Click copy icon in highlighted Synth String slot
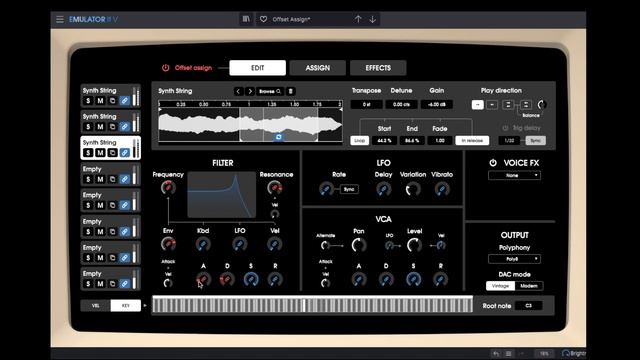Image resolution: width=640 pixels, height=360 pixels. coord(113,153)
